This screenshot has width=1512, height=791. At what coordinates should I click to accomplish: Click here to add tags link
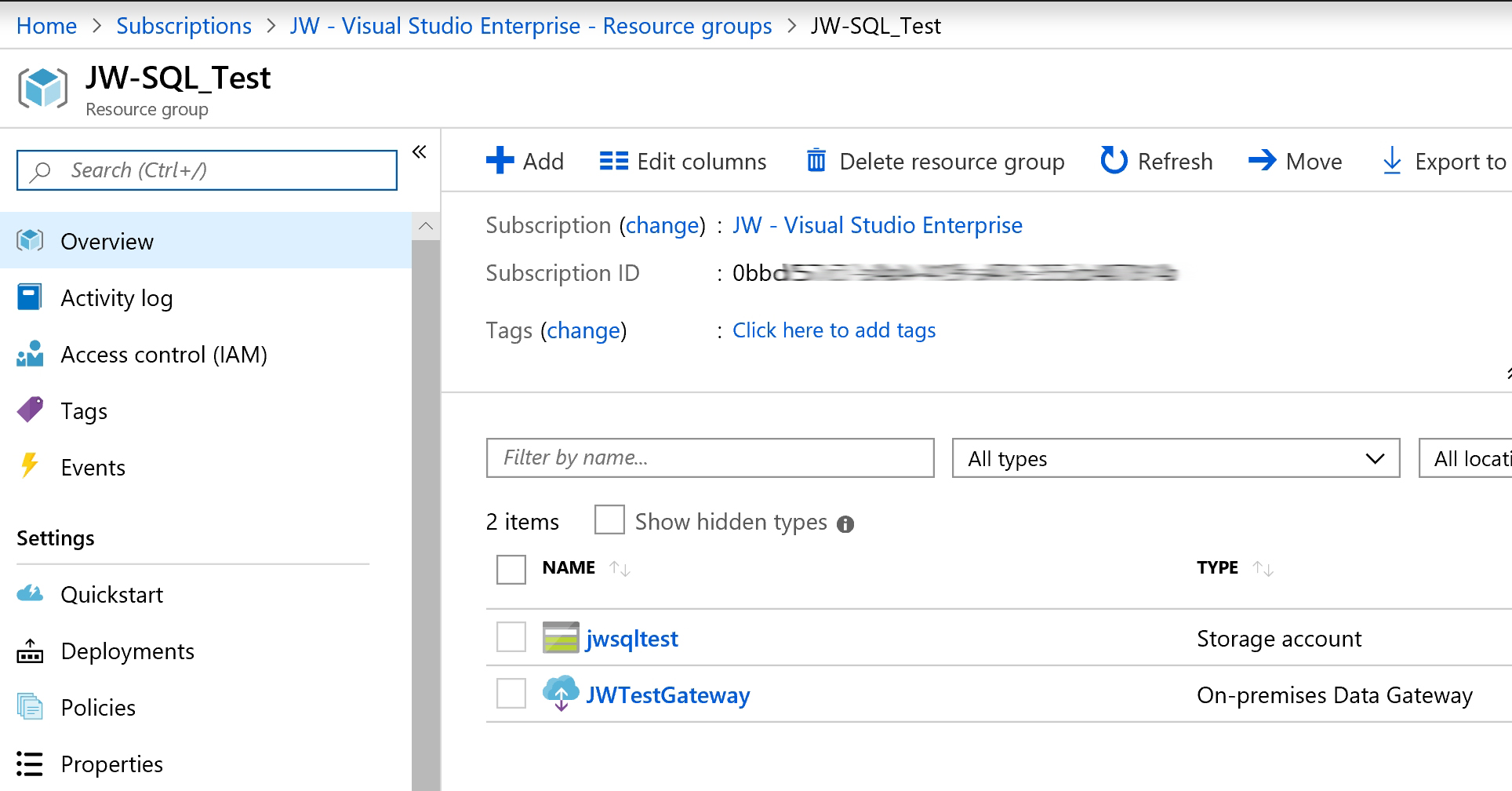point(834,330)
